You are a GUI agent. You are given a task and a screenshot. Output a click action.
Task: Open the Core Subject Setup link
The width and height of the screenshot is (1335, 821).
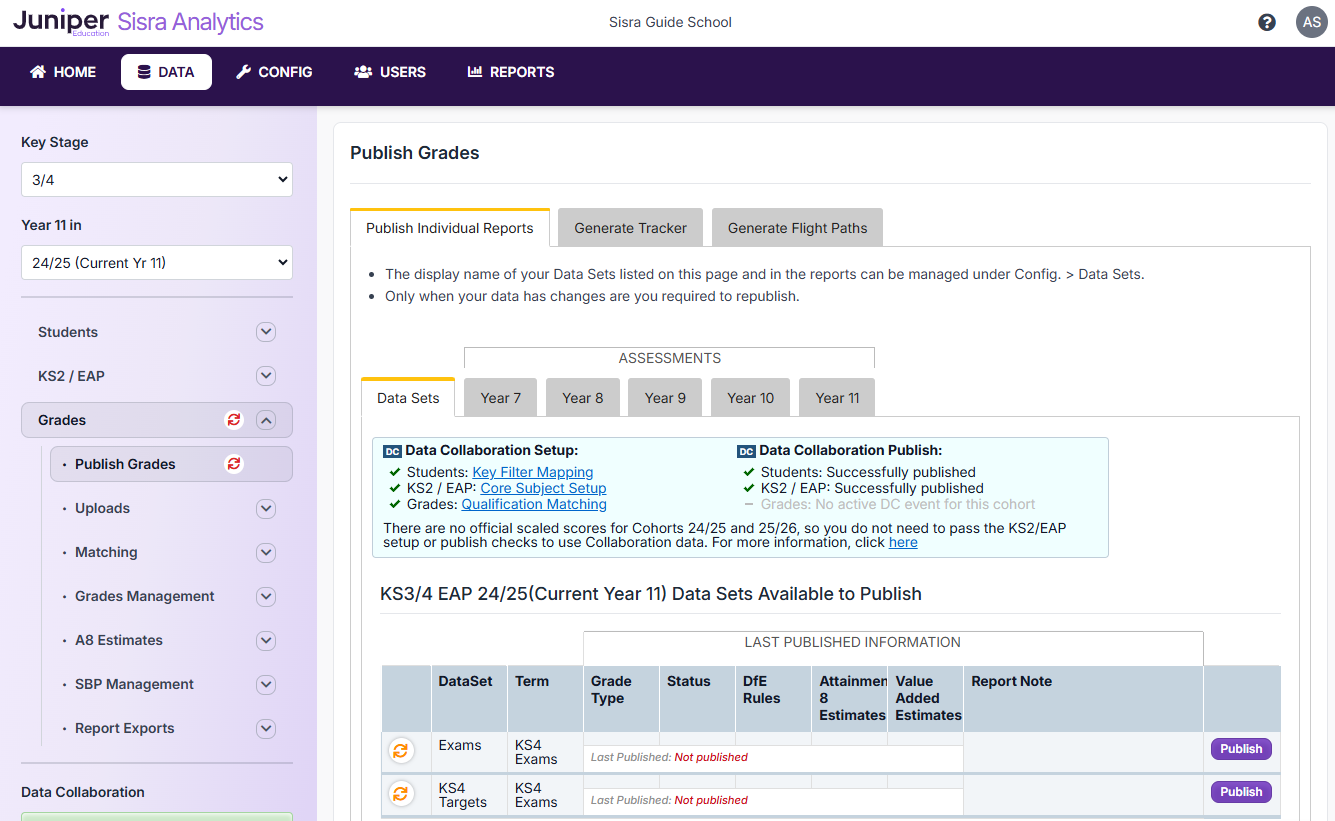tap(543, 488)
